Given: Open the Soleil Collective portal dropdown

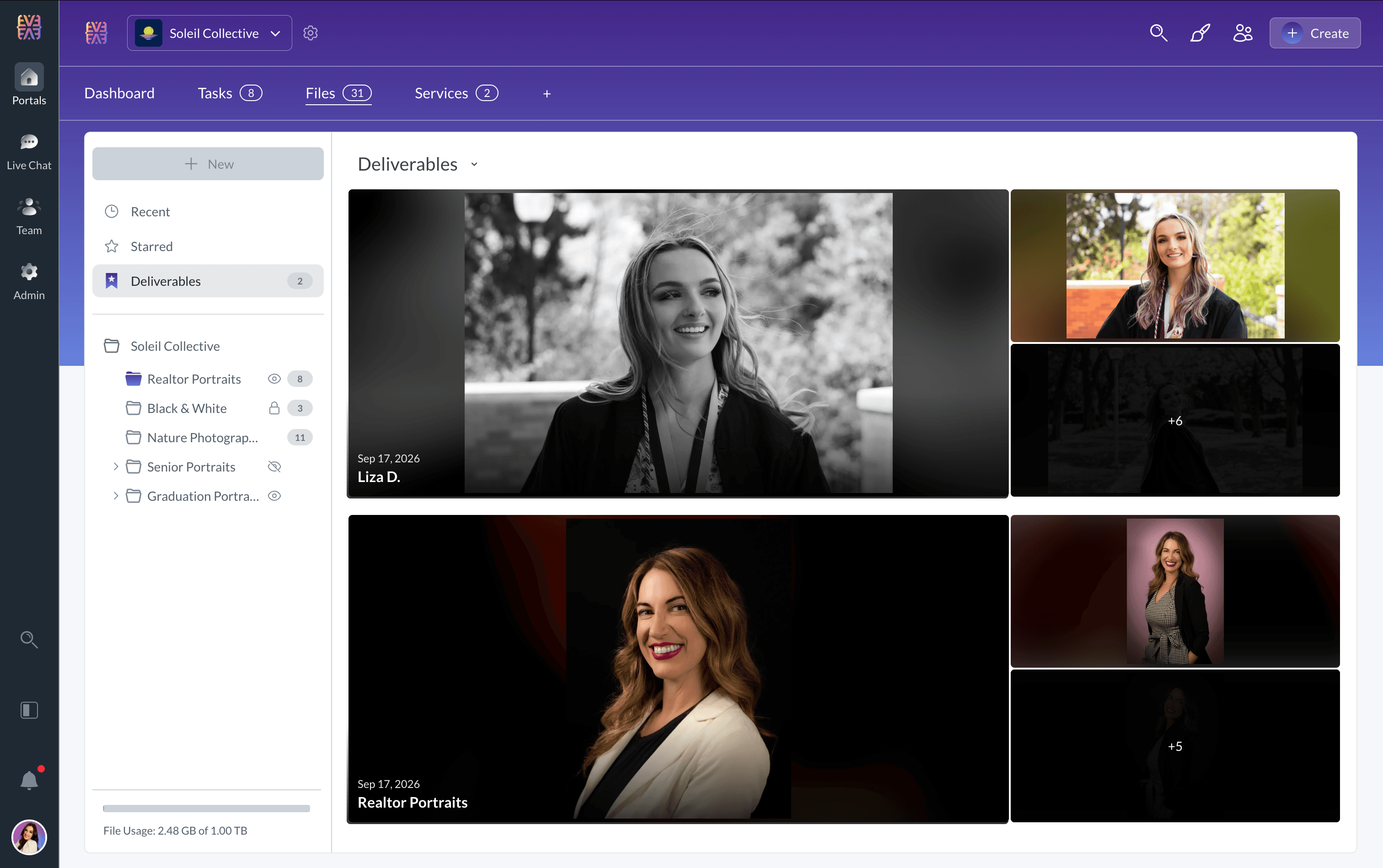Looking at the screenshot, I should (x=209, y=33).
